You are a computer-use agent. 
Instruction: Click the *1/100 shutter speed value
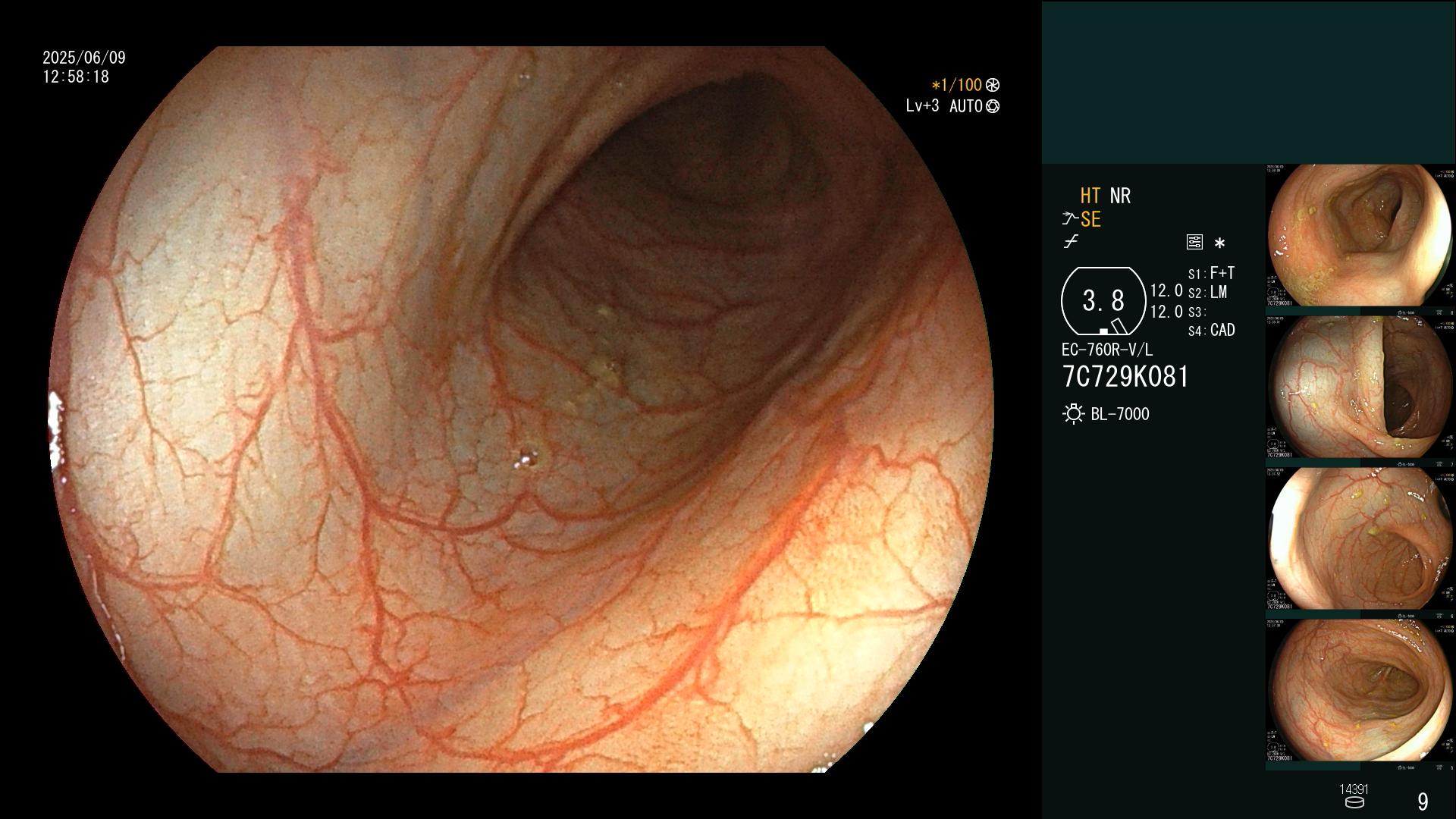click(956, 85)
